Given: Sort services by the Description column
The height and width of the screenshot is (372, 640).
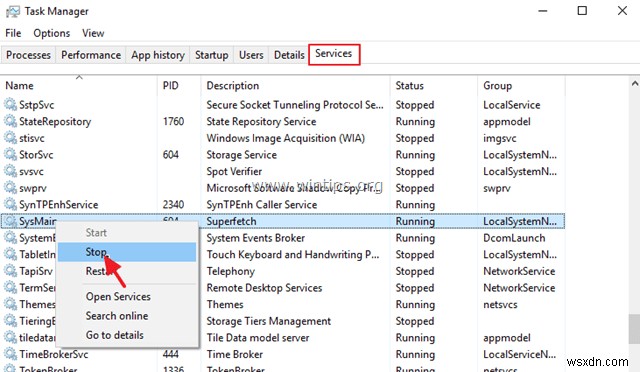Looking at the screenshot, I should tap(296, 85).
